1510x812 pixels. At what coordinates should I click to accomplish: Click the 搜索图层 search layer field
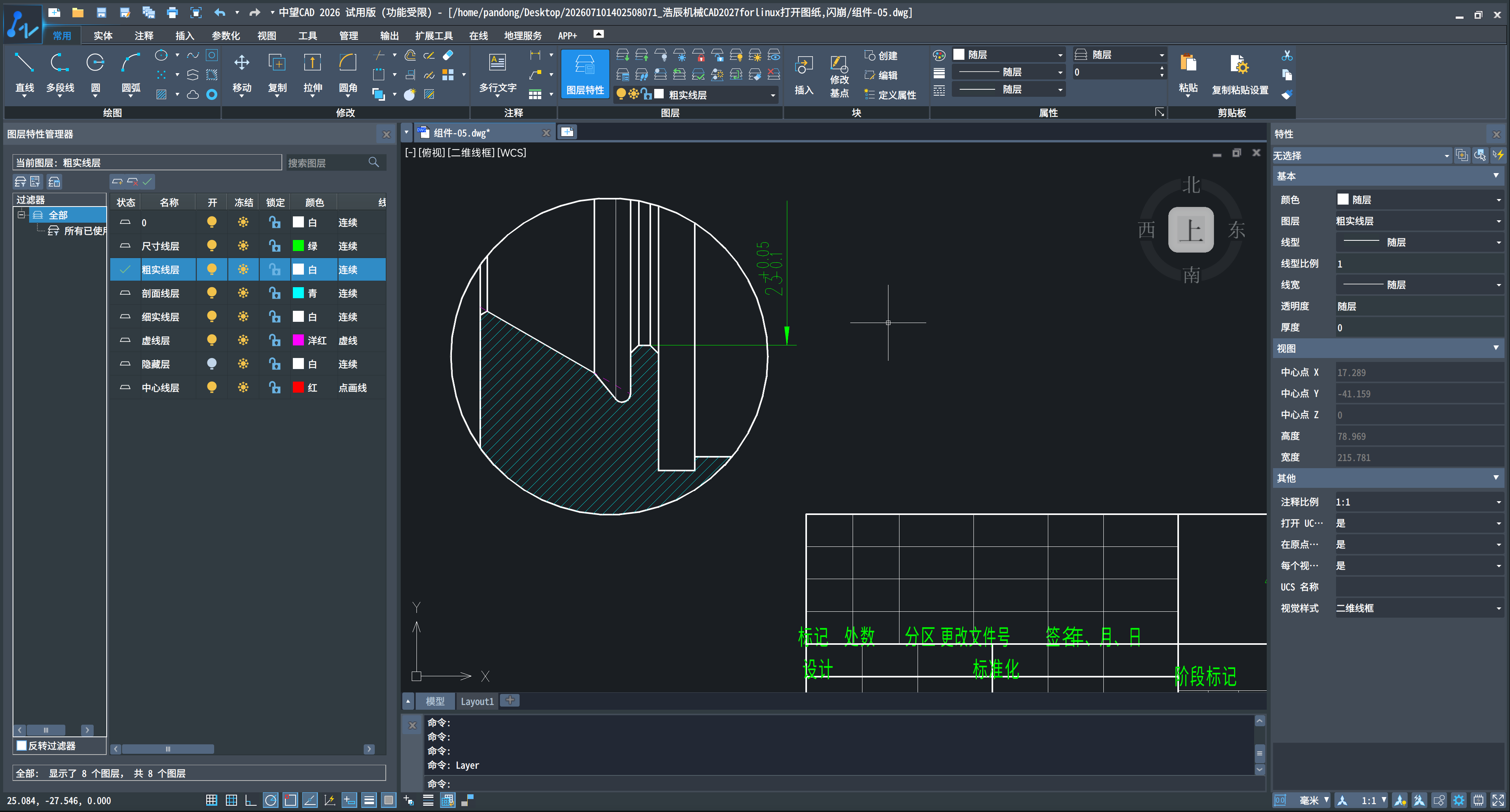click(x=335, y=162)
